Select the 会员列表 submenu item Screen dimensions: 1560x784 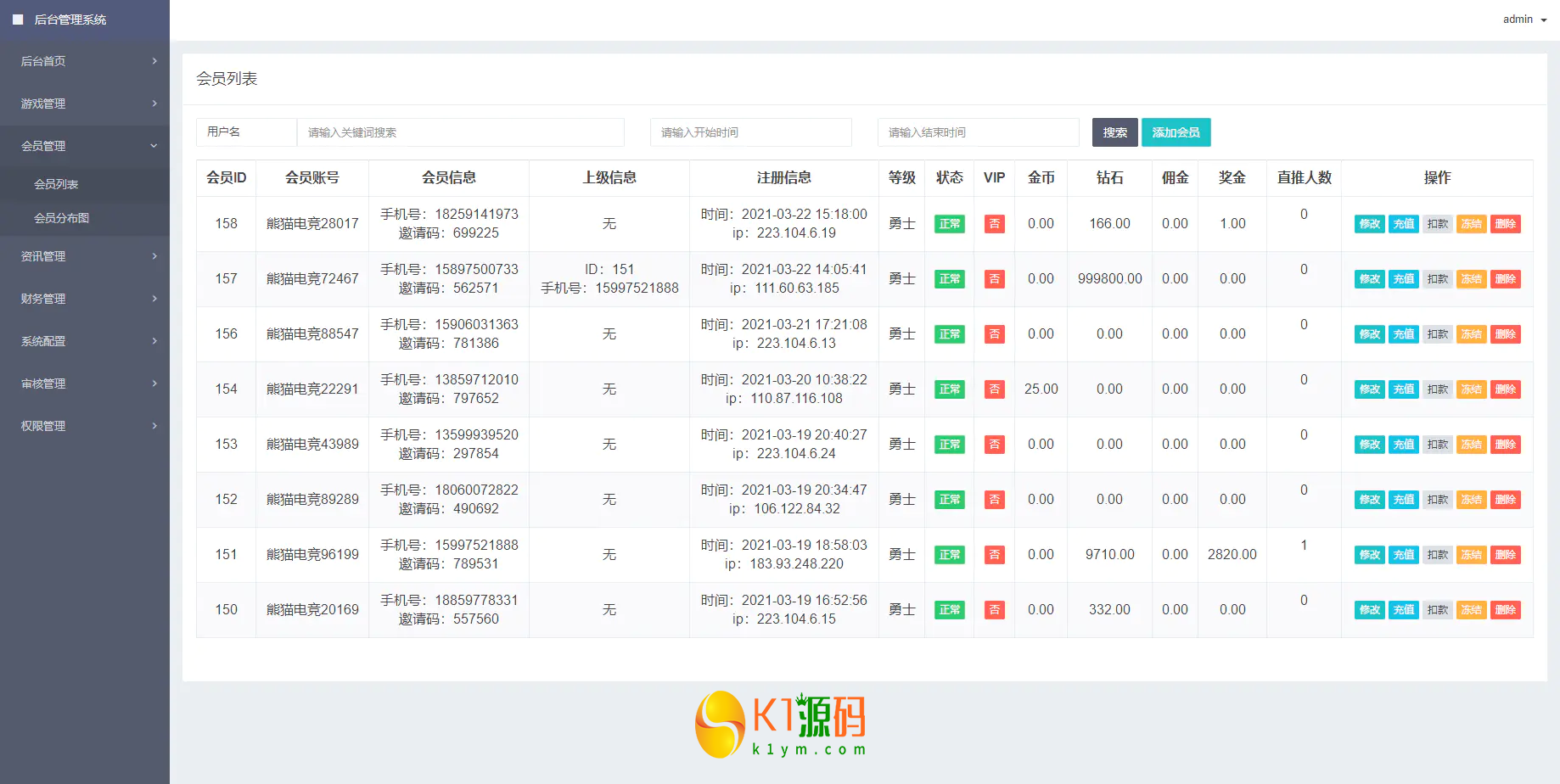coord(56,184)
